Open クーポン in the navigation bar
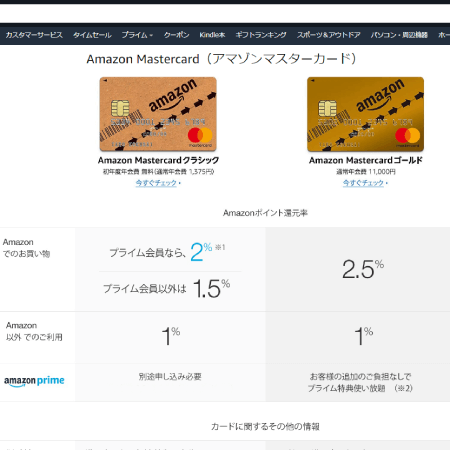Image resolution: width=450 pixels, height=450 pixels. [x=176, y=35]
